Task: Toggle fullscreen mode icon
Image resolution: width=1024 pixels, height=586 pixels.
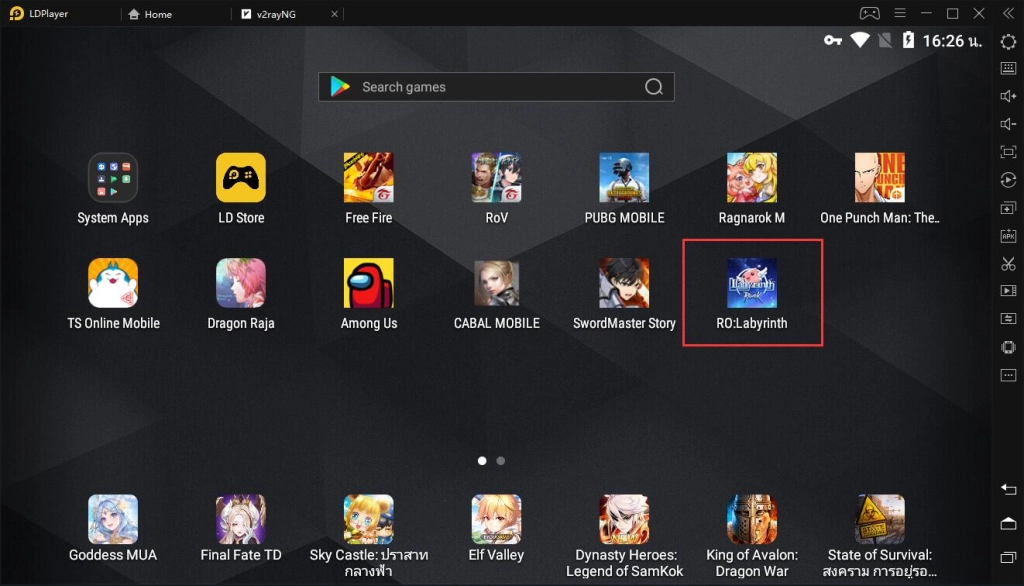Action: (x=1008, y=152)
